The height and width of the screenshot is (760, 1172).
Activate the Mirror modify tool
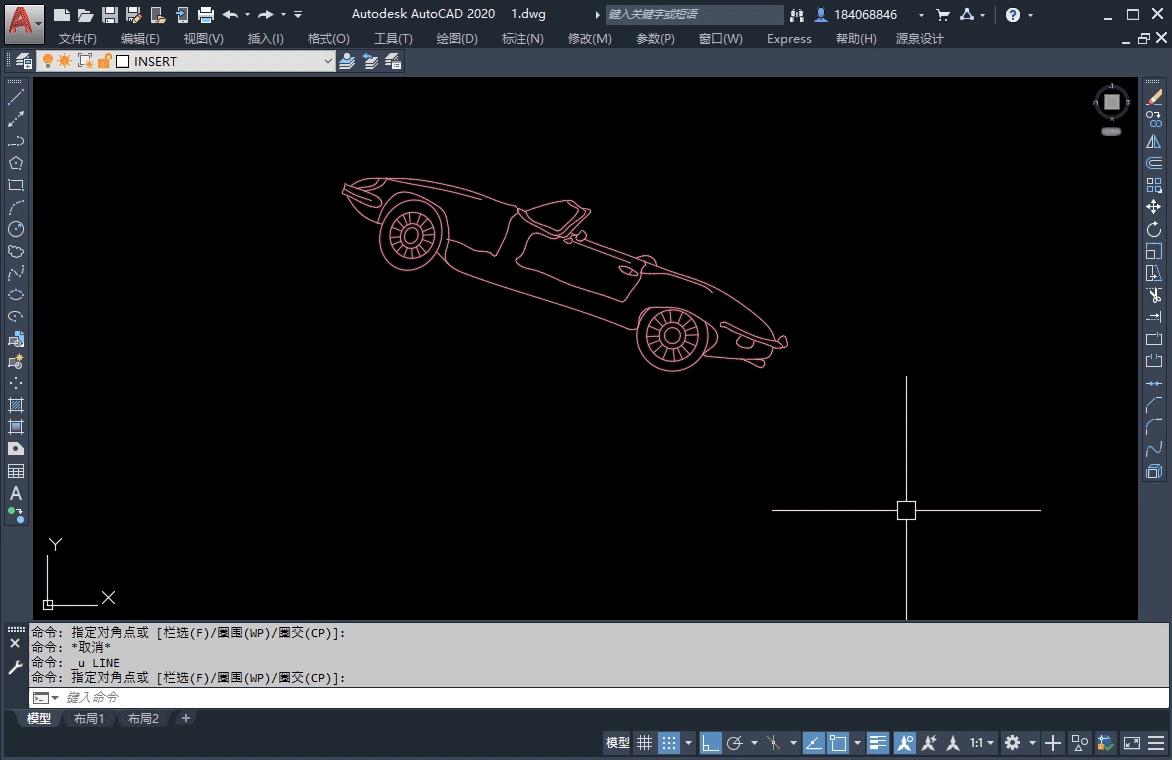pos(1155,140)
